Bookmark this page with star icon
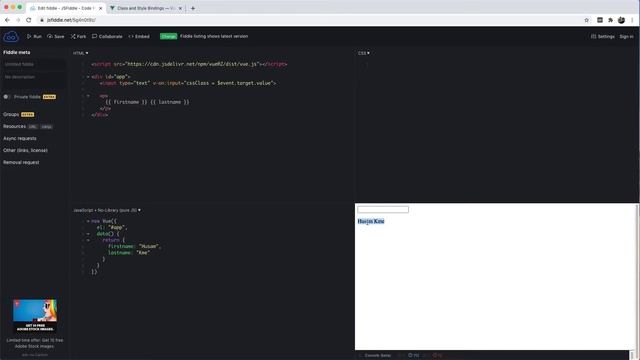Viewport: 640px width, 360px height. [587, 20]
